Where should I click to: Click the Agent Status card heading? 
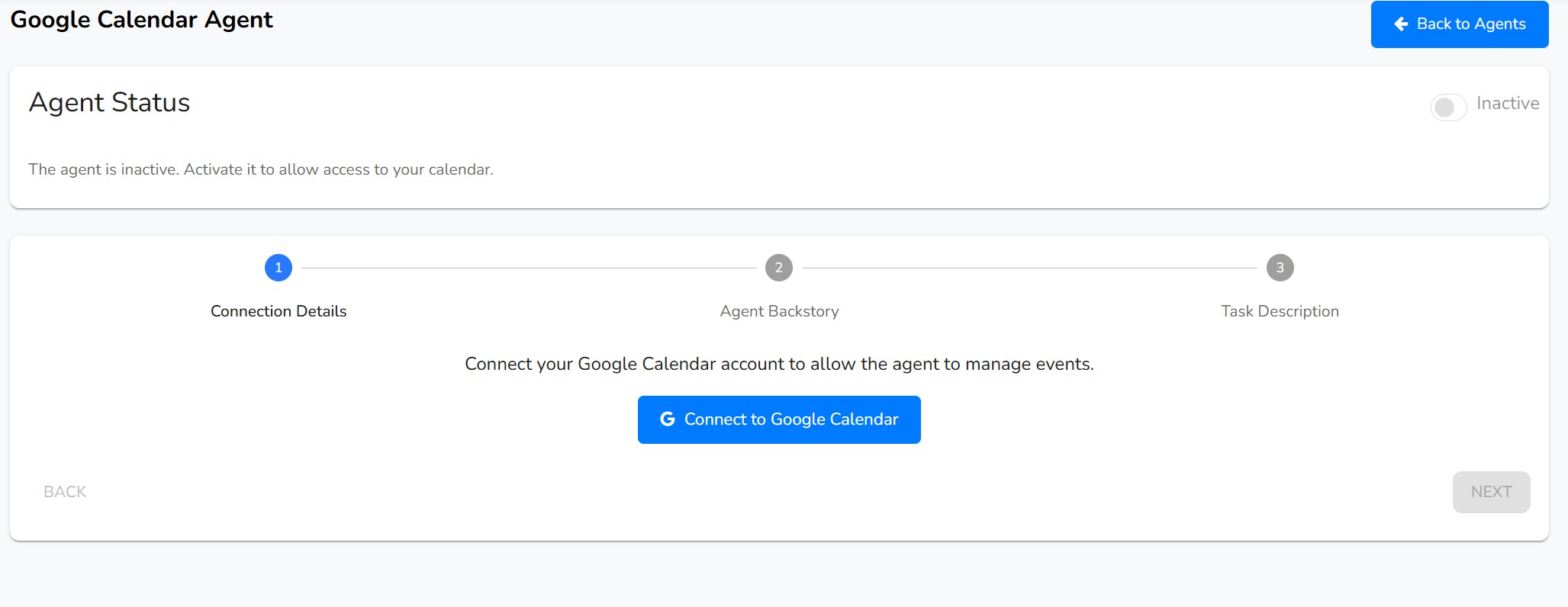[109, 102]
